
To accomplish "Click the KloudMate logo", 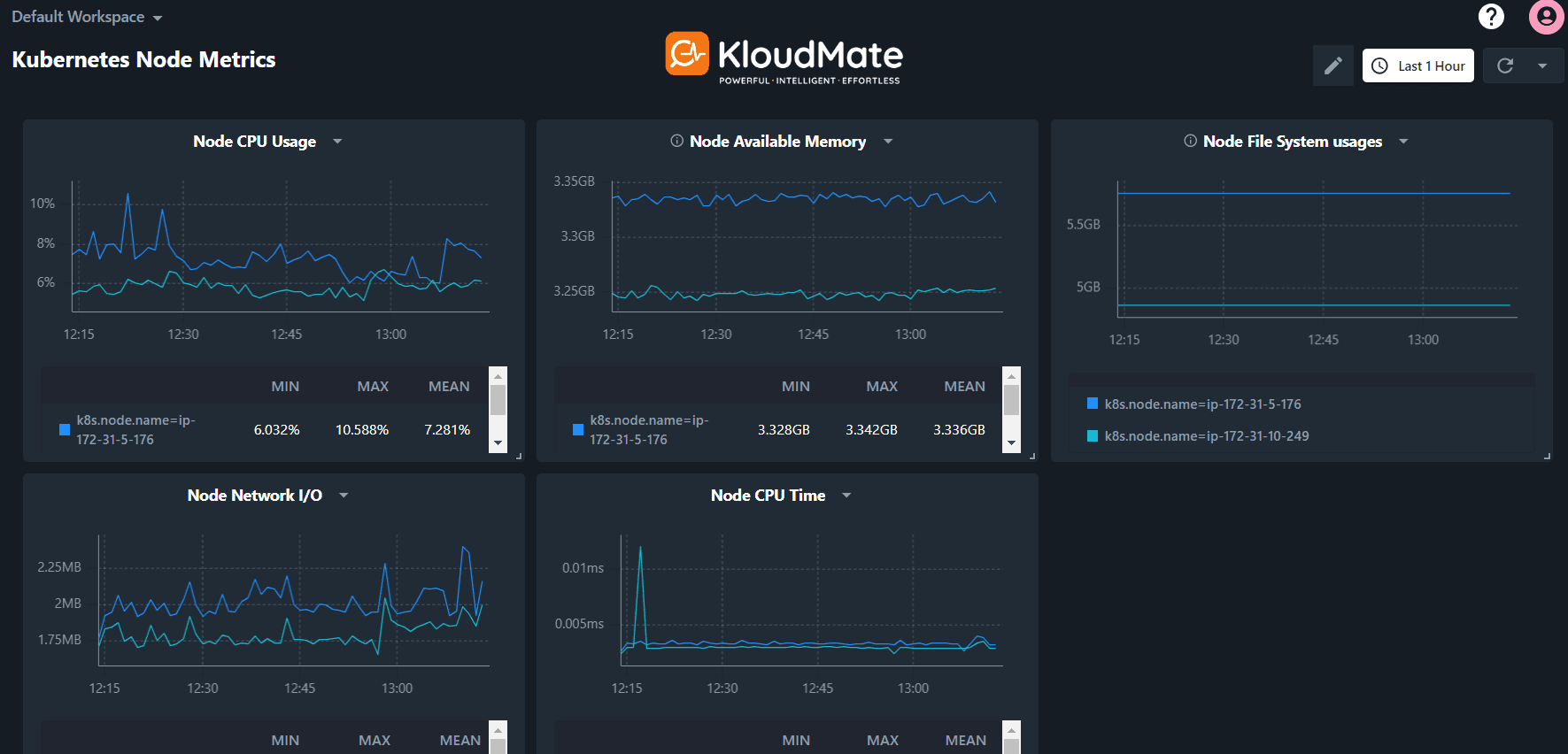I will click(x=784, y=58).
